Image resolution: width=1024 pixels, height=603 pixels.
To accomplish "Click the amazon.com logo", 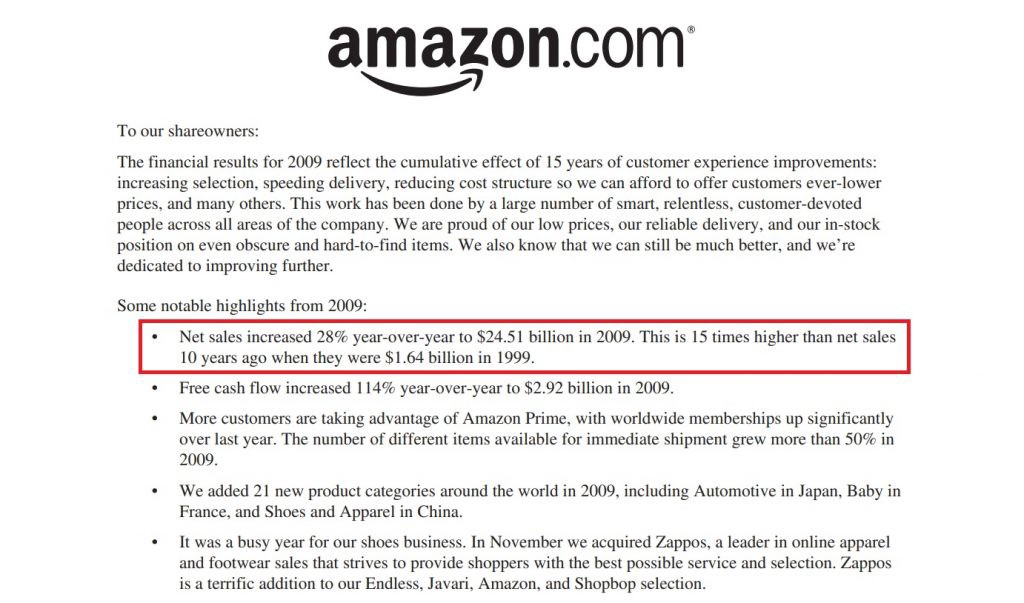I will [506, 47].
